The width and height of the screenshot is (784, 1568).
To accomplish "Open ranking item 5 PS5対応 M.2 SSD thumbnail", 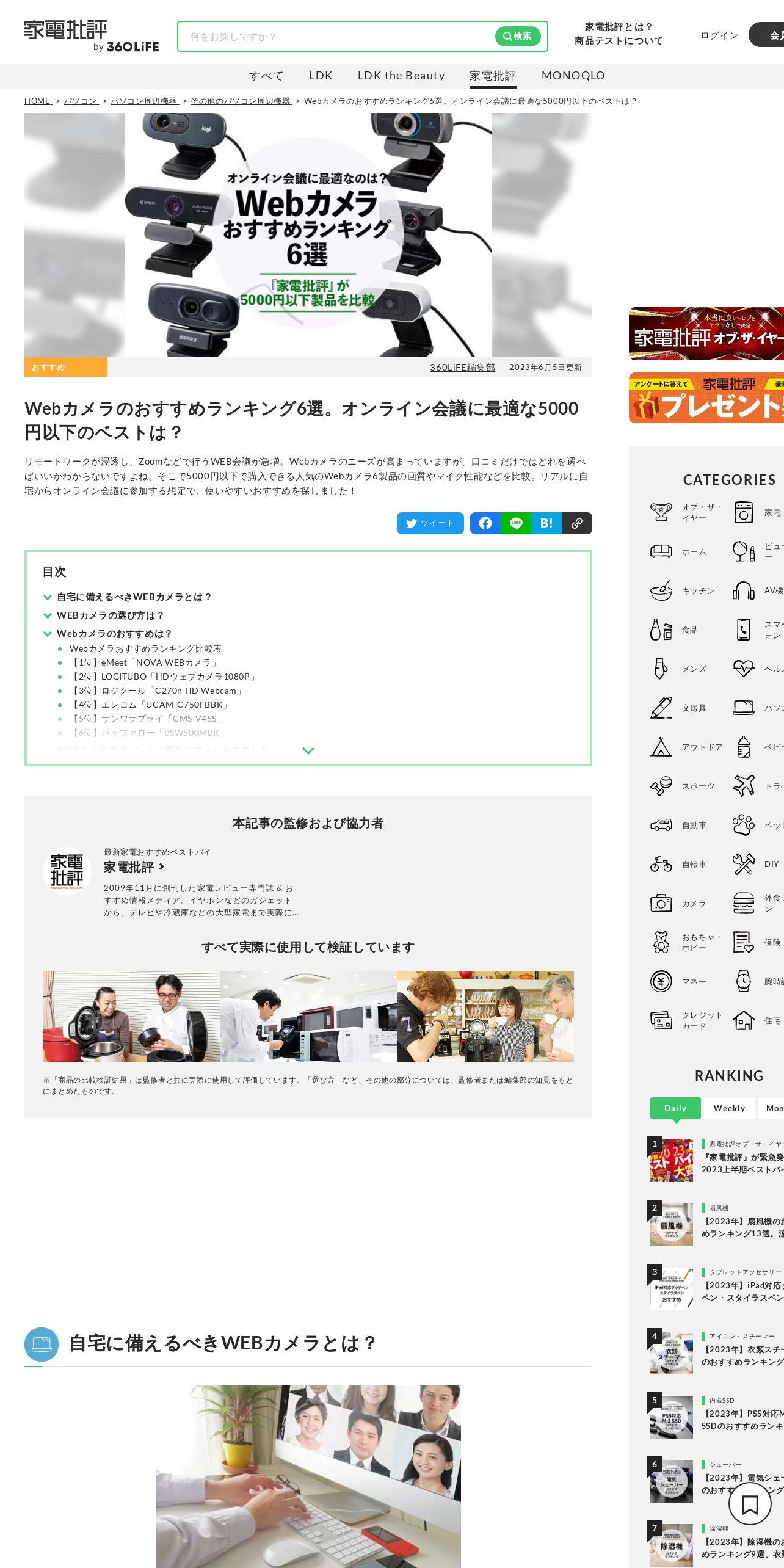I will (672, 1417).
